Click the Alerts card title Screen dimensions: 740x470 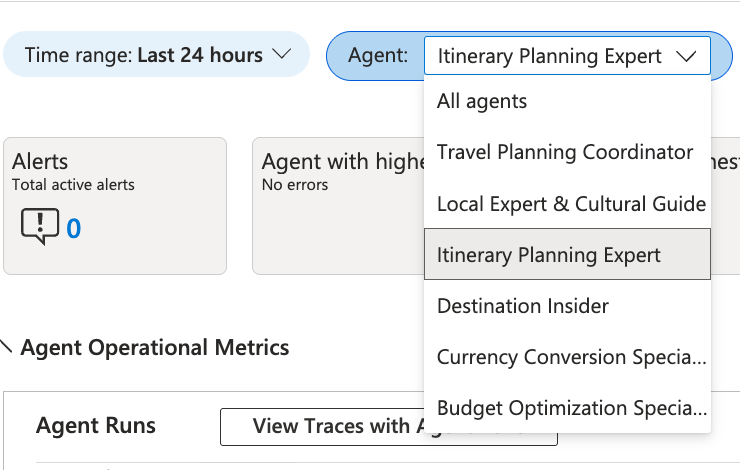point(40,162)
